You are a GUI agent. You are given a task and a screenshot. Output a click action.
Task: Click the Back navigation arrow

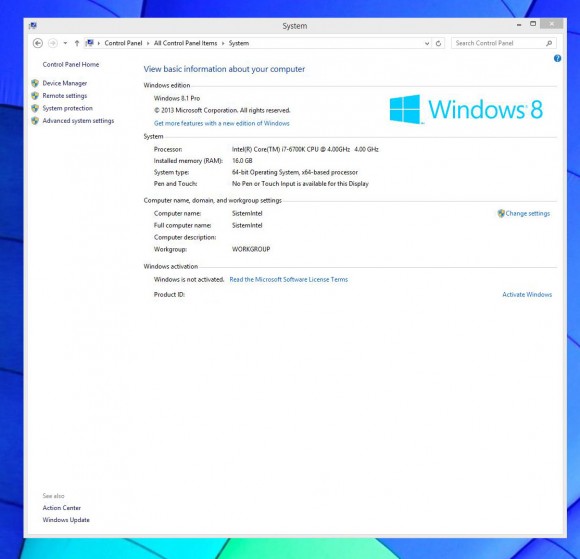(x=38, y=43)
